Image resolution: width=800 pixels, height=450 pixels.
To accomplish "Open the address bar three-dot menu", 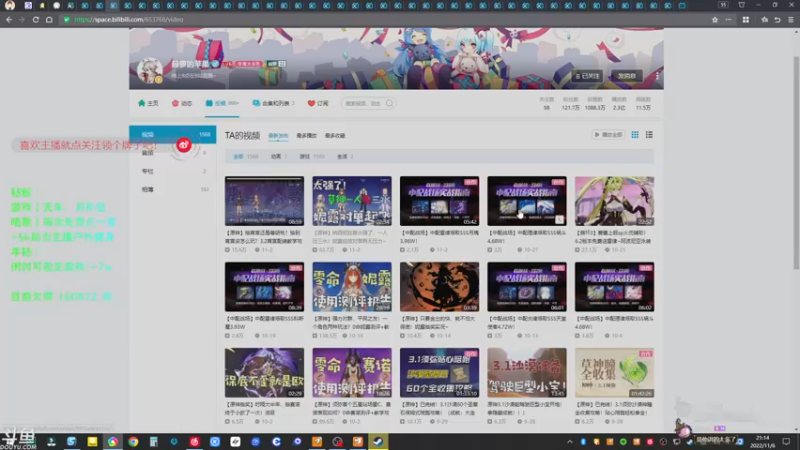I will [729, 19].
